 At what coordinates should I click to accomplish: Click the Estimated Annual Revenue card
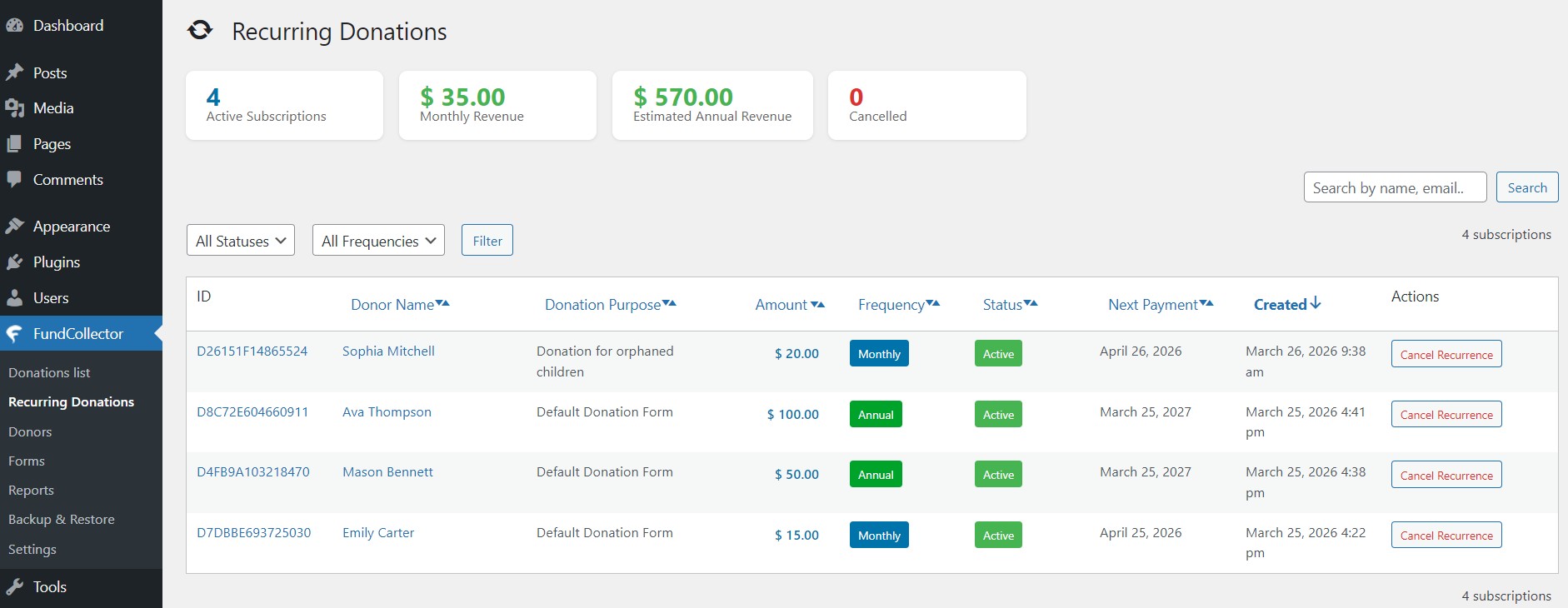(712, 105)
